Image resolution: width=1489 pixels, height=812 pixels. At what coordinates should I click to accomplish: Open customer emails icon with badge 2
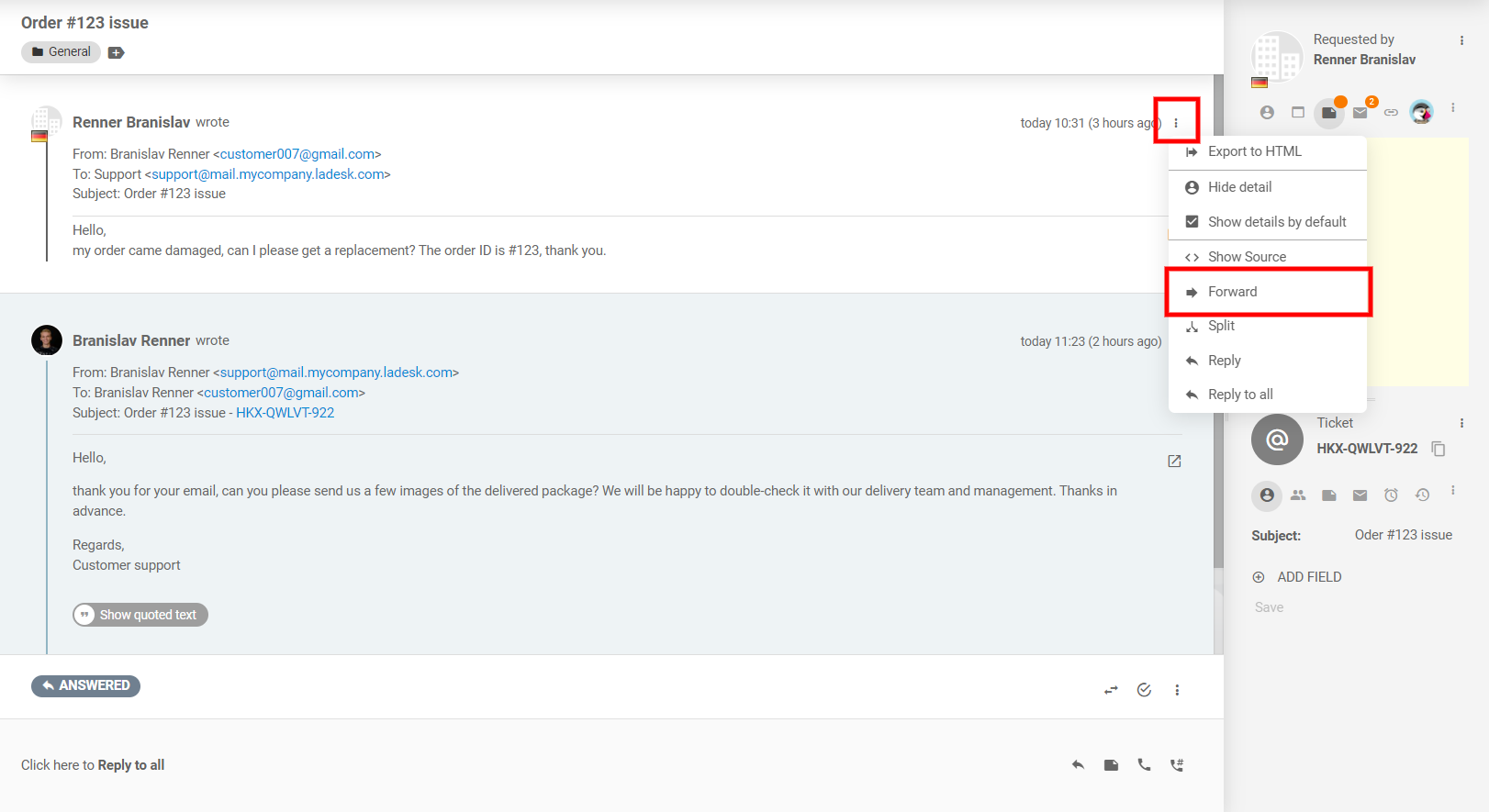(x=1360, y=112)
